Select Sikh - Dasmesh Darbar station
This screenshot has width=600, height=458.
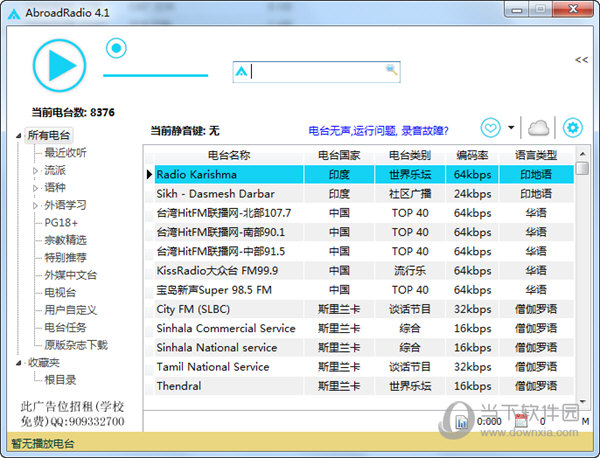coord(360,194)
